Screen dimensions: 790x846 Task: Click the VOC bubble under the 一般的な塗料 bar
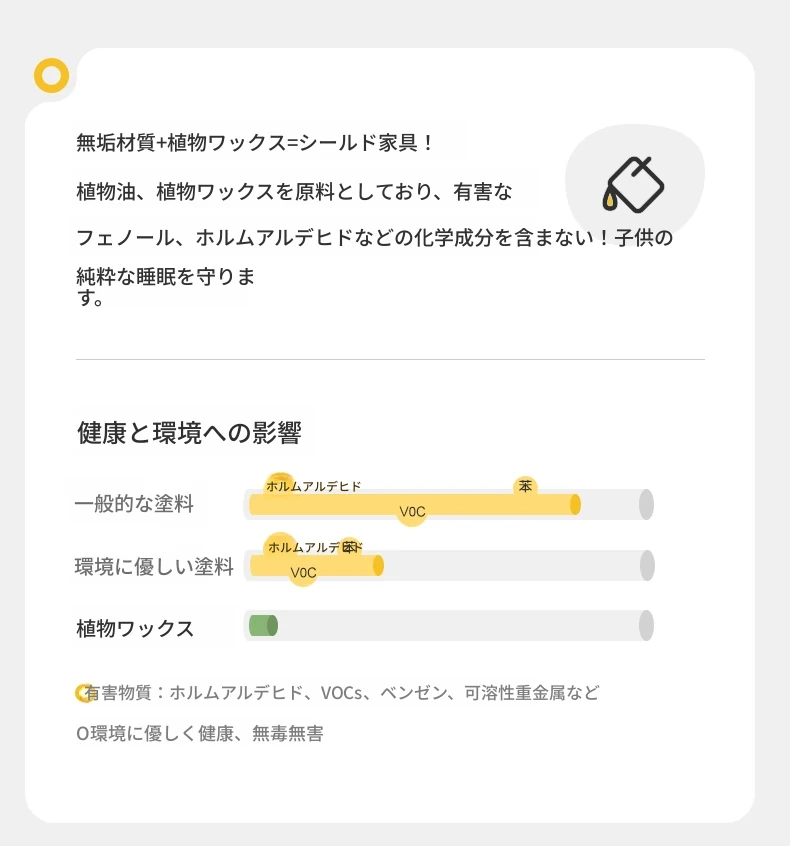[412, 511]
